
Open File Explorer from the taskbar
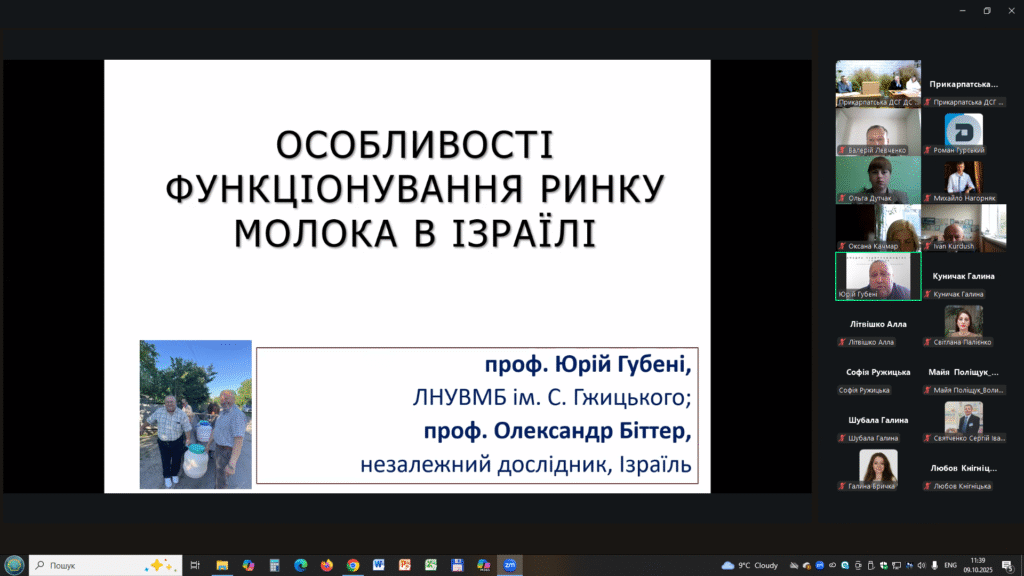pos(222,565)
